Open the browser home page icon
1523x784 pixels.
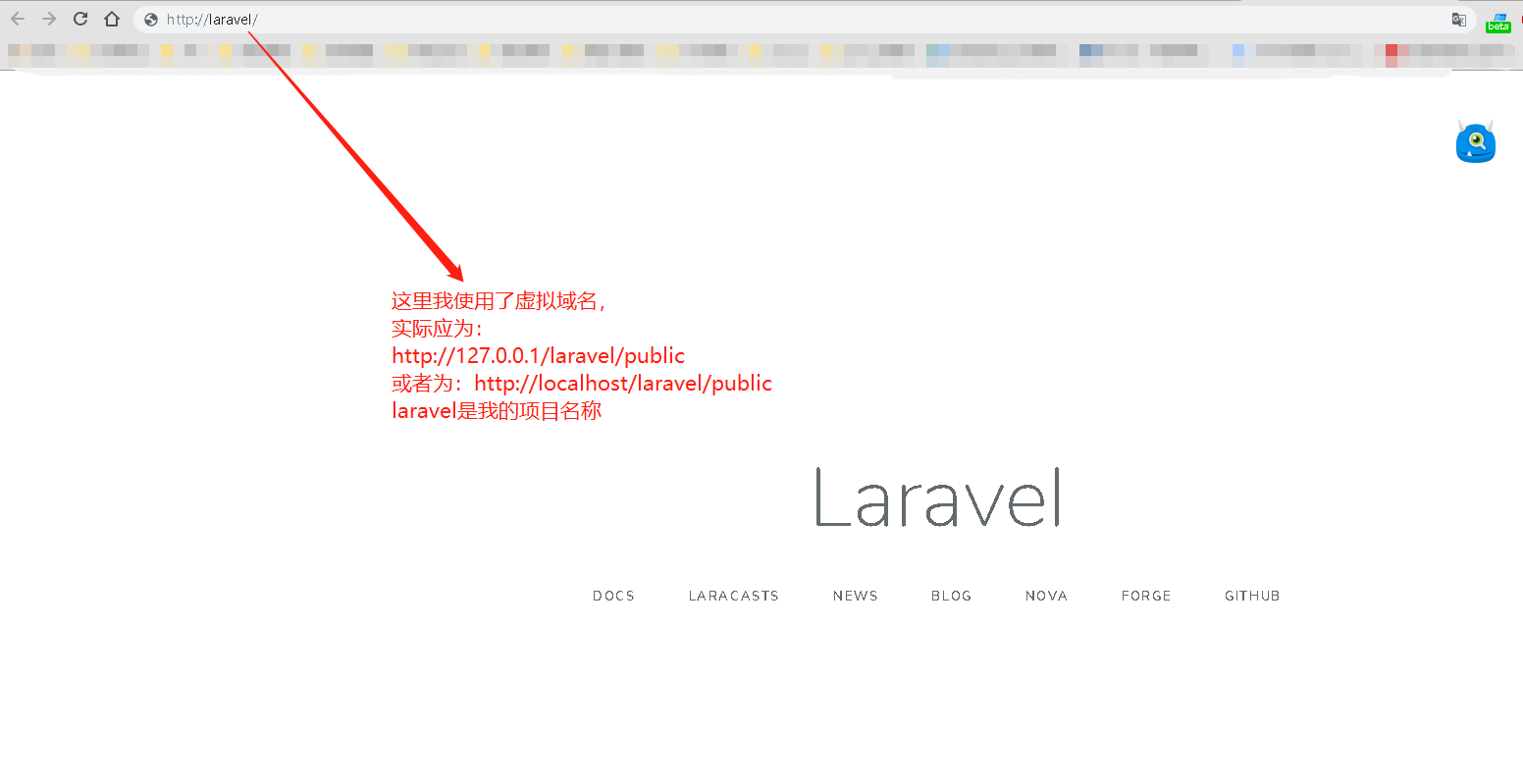tap(112, 19)
